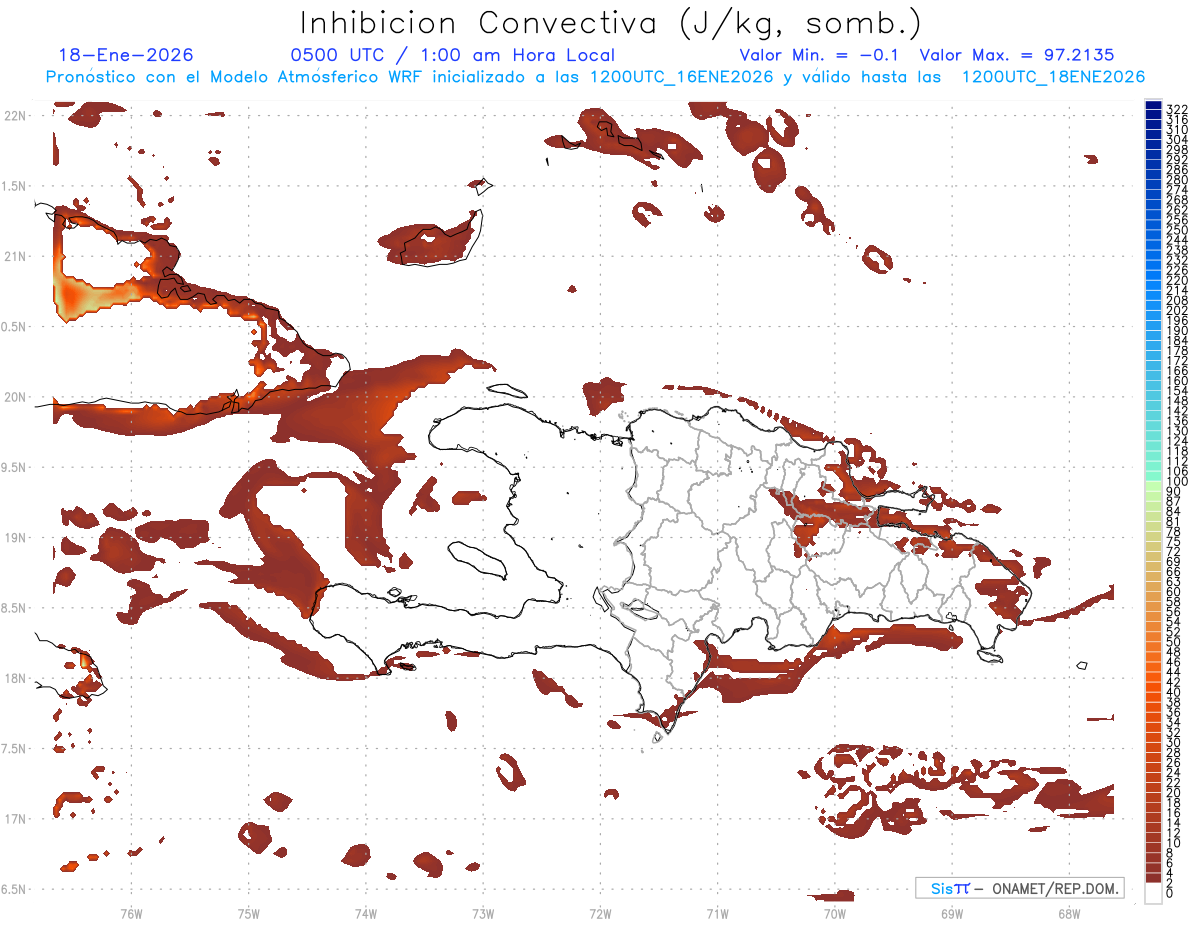Click the '8.5N' latitude label

pyautogui.click(x=15, y=608)
